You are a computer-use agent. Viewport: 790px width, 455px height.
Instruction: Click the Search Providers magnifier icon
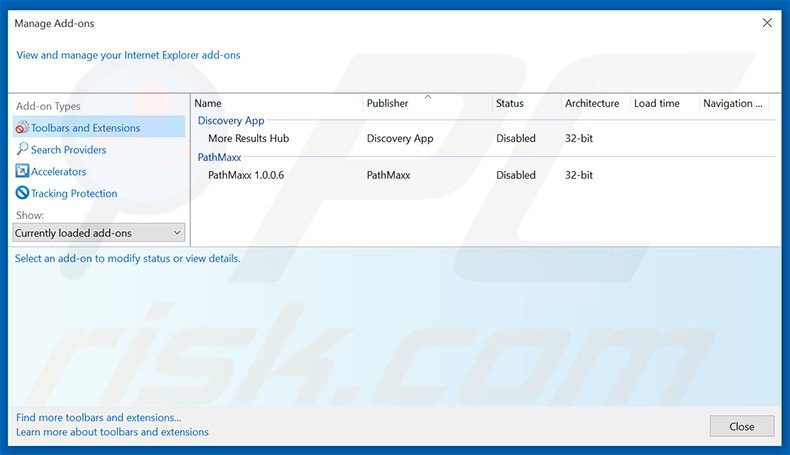[22, 150]
